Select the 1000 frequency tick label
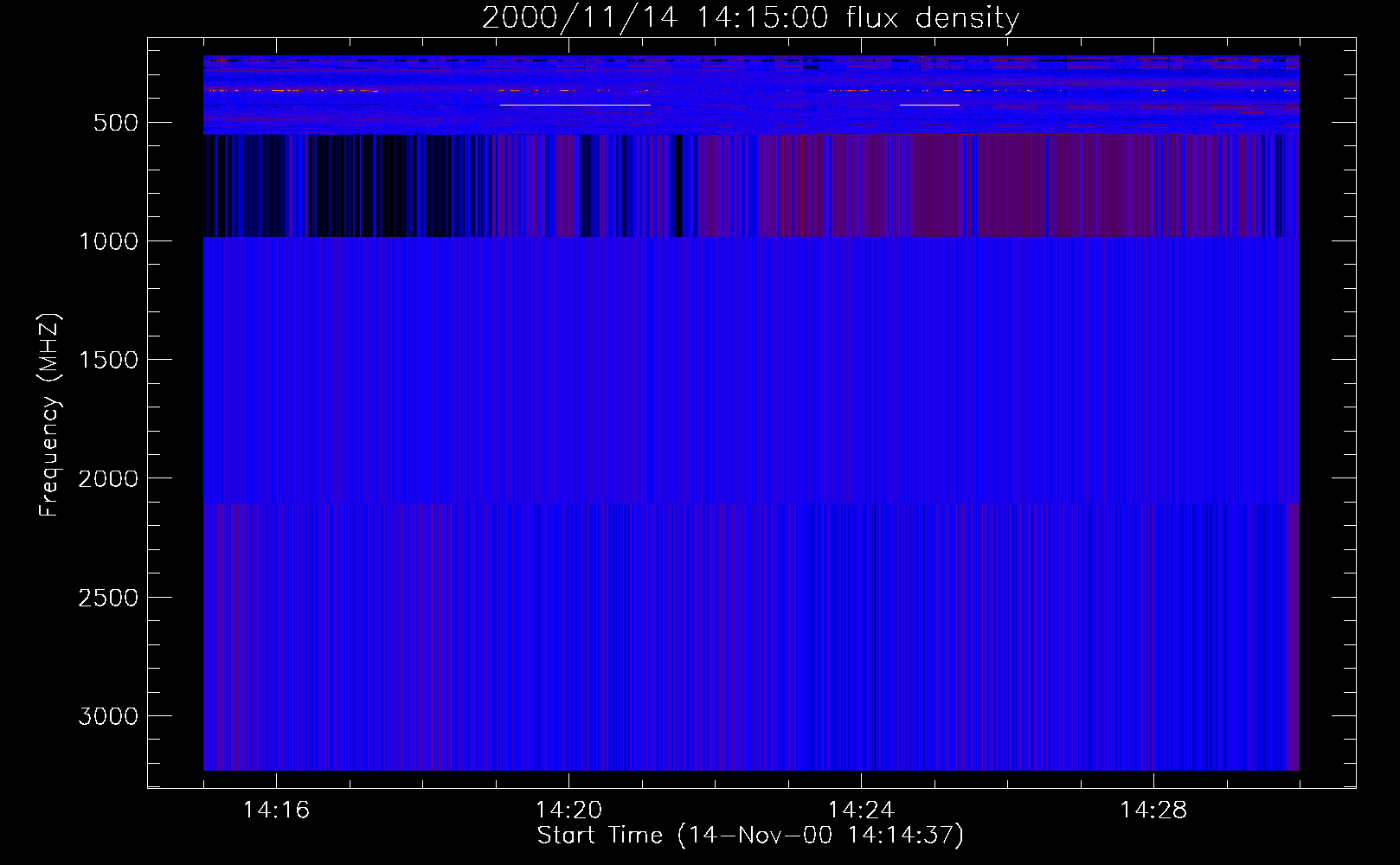1400x865 pixels. (x=108, y=241)
